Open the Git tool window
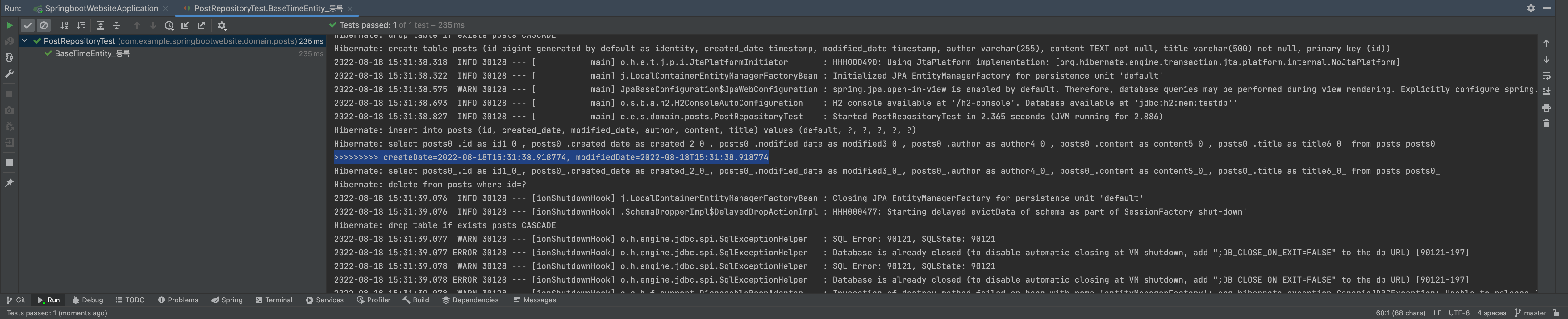 [16, 300]
